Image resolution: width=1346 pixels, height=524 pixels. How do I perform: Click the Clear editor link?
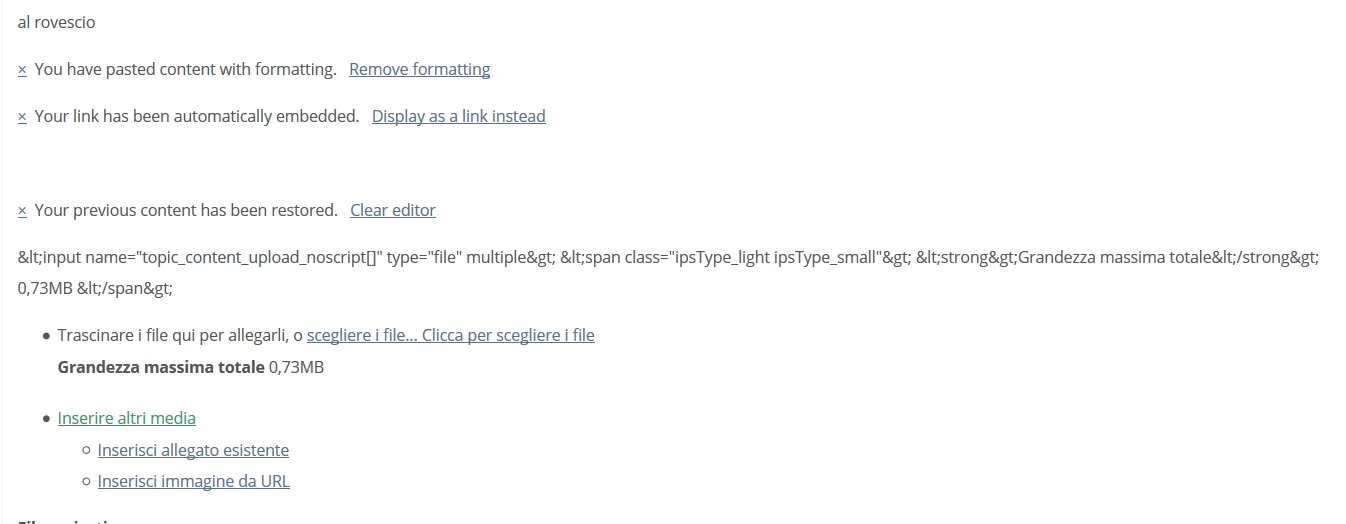[x=393, y=210]
